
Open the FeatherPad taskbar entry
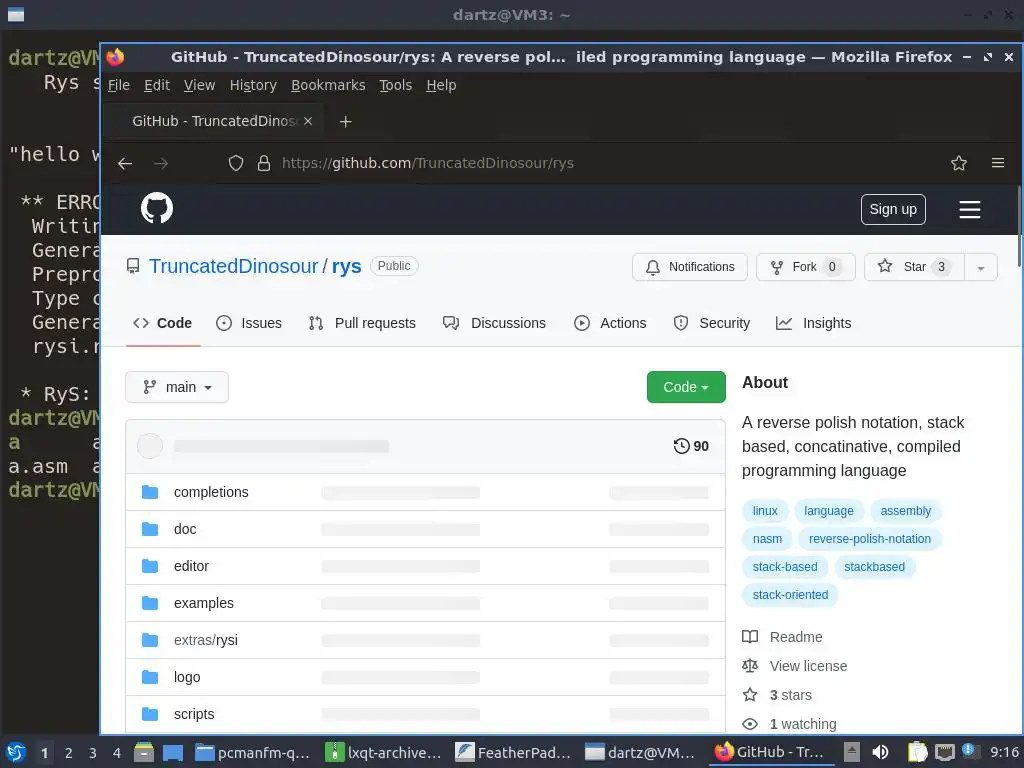[x=513, y=753]
